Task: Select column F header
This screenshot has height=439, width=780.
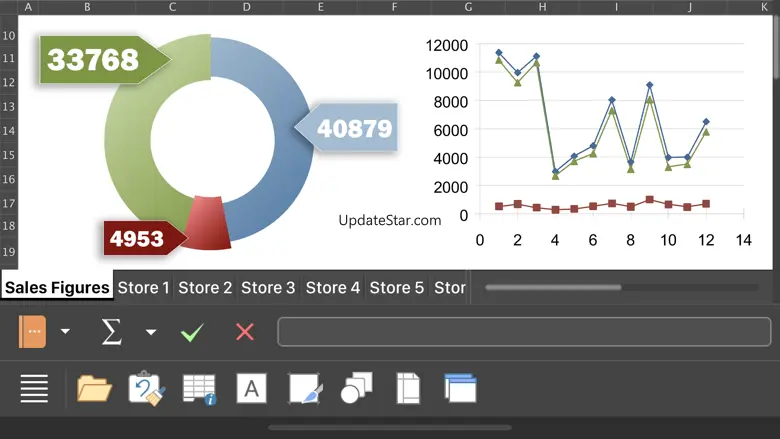Action: click(x=394, y=7)
